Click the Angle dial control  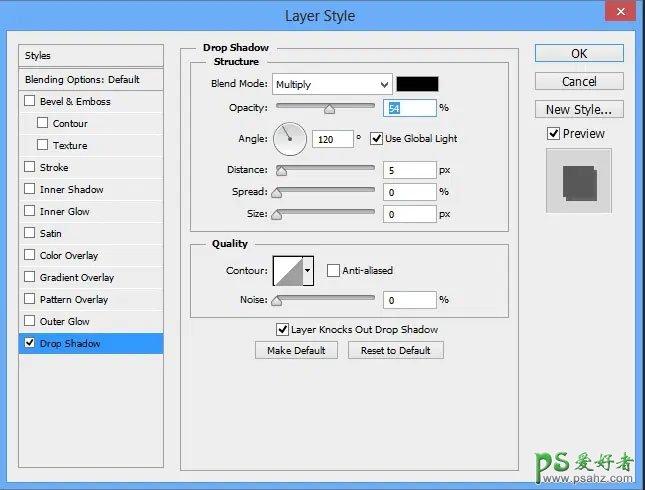[x=290, y=139]
